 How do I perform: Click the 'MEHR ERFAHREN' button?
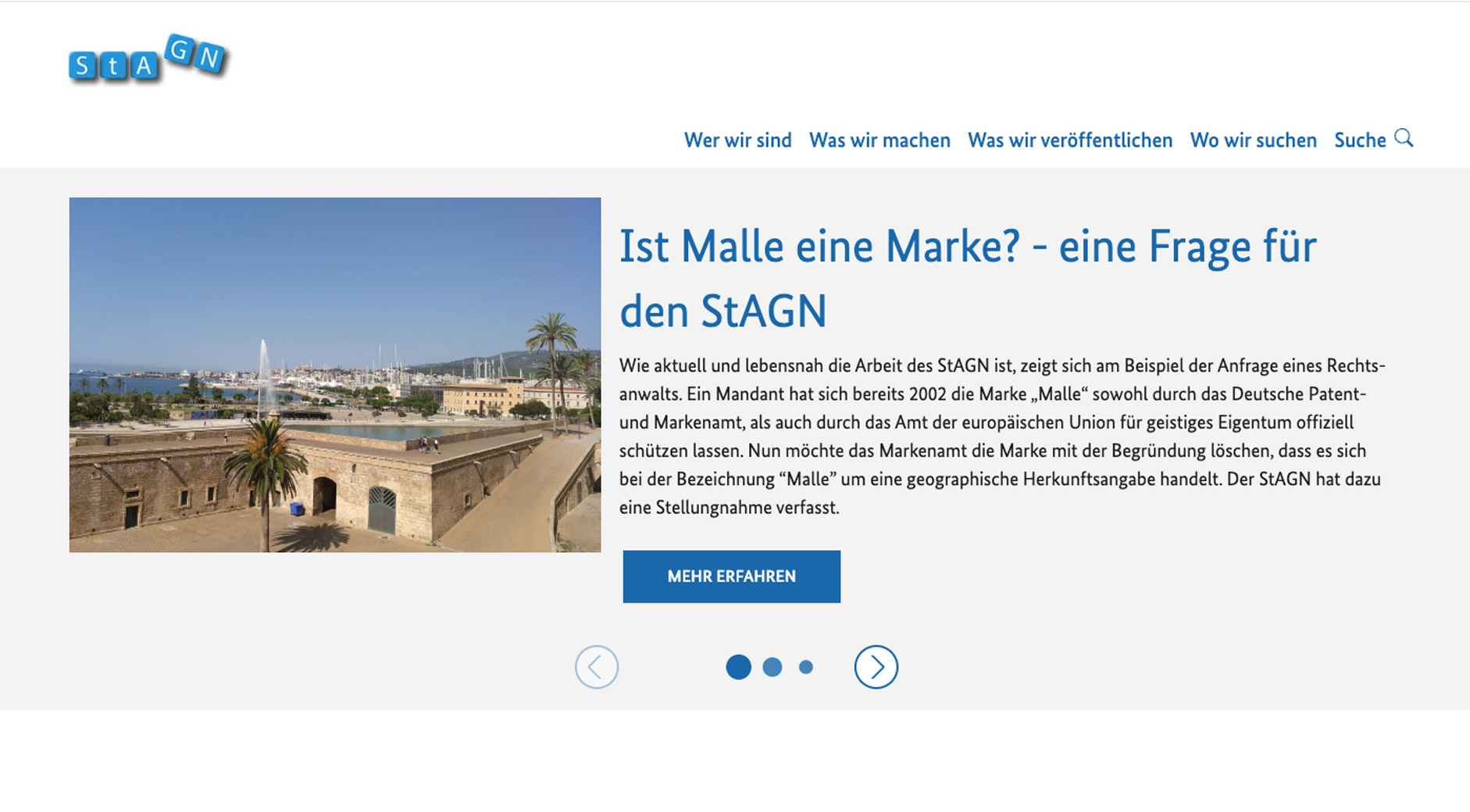tap(731, 576)
